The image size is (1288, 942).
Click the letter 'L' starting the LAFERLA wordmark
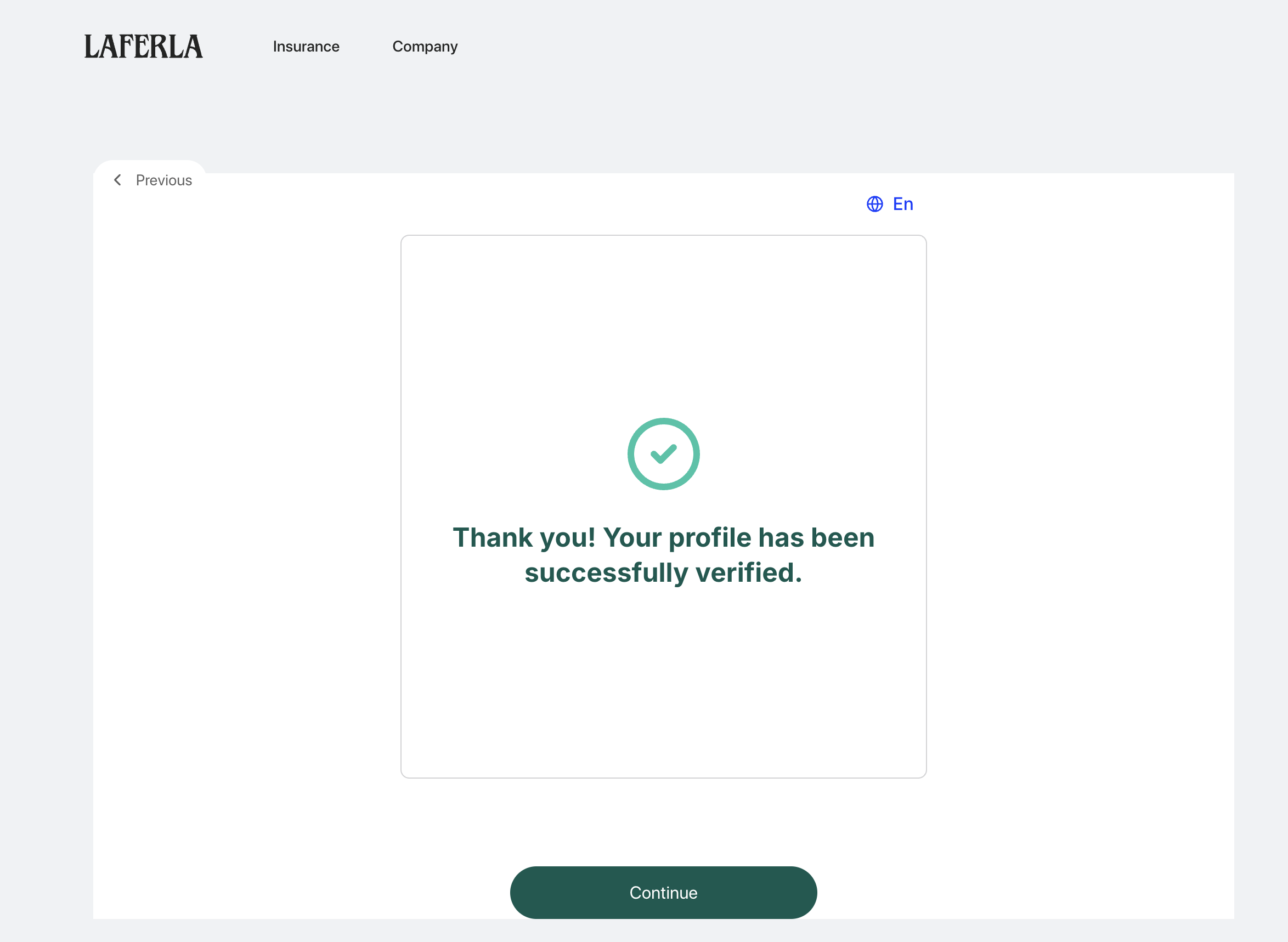[x=91, y=47]
